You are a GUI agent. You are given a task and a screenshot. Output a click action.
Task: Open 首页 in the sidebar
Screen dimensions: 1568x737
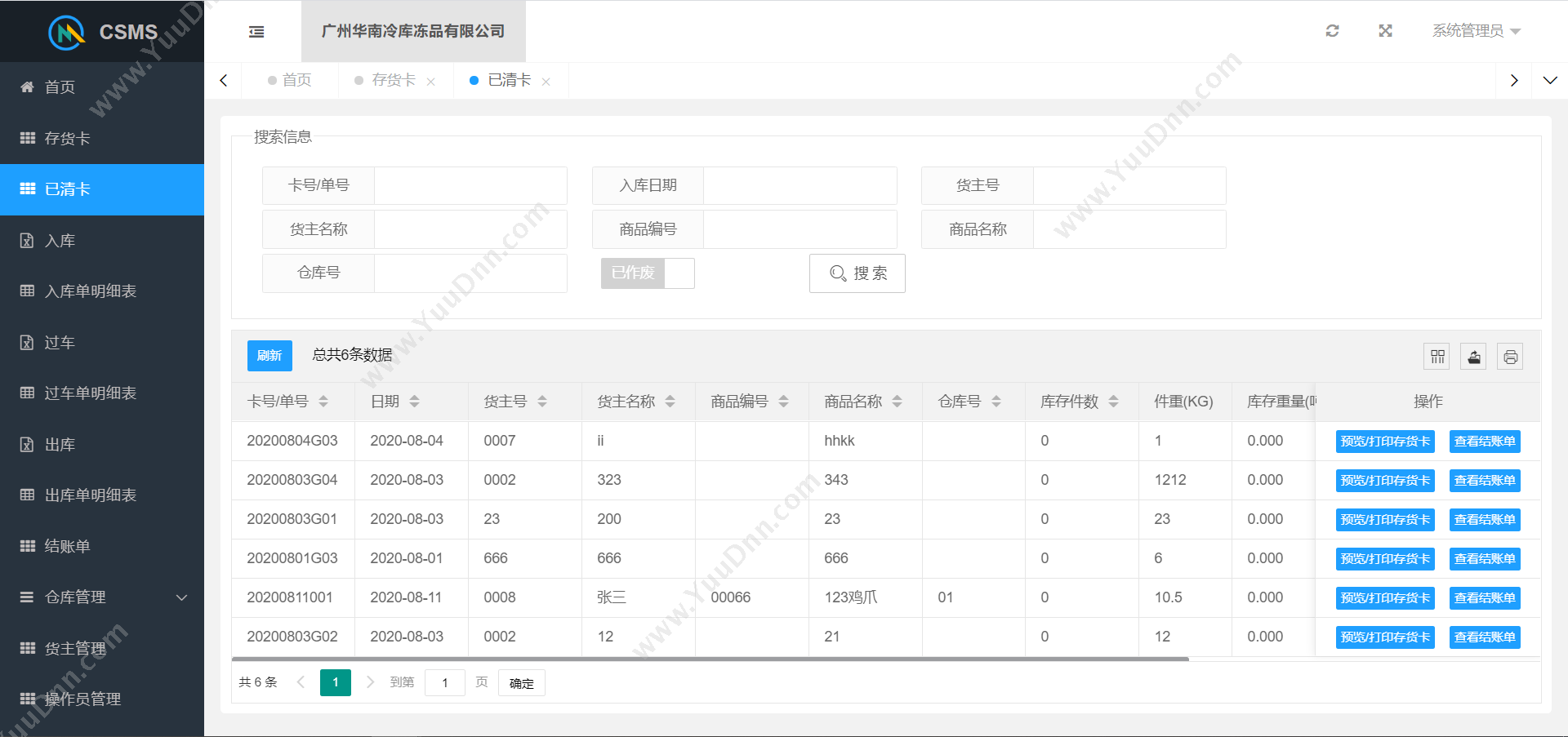102,87
